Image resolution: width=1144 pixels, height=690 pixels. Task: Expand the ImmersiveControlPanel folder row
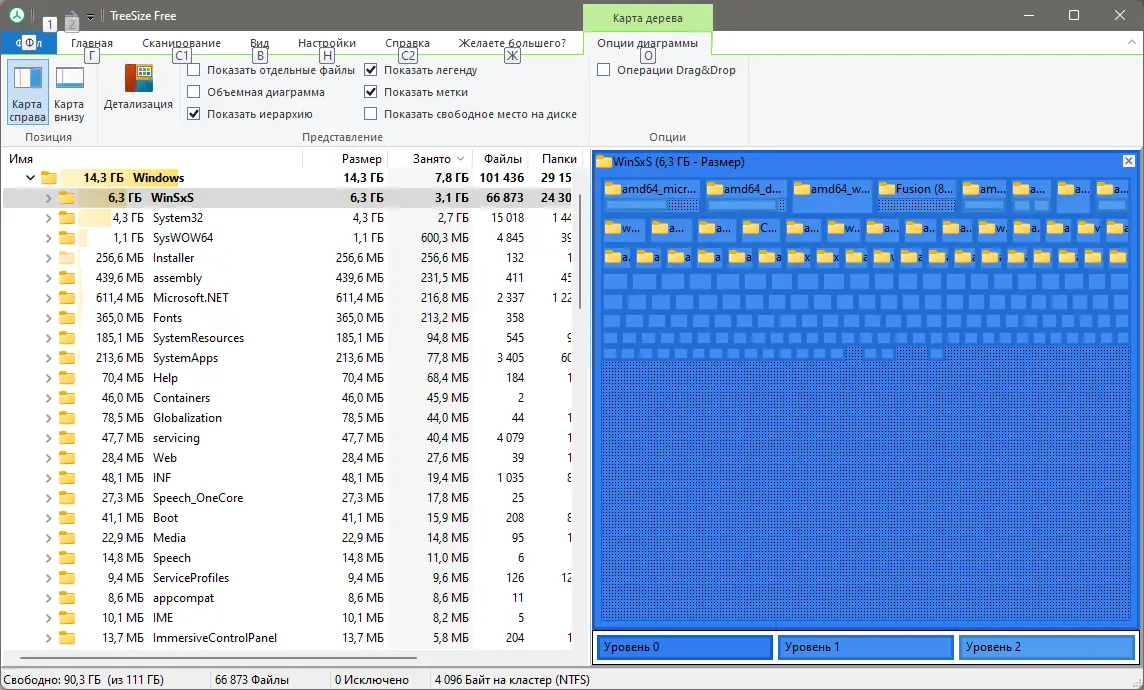[48, 637]
